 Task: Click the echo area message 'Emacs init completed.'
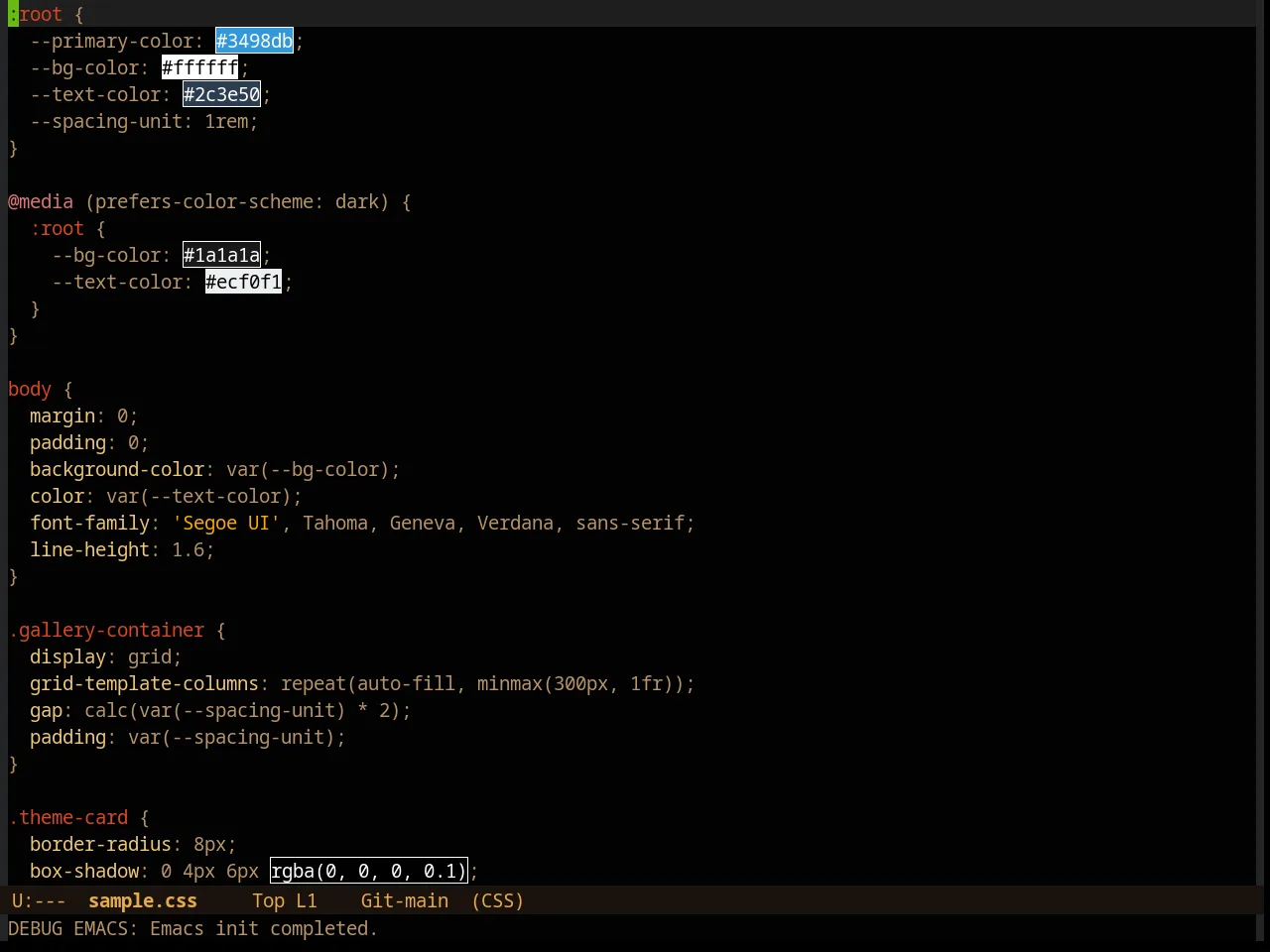tap(264, 928)
